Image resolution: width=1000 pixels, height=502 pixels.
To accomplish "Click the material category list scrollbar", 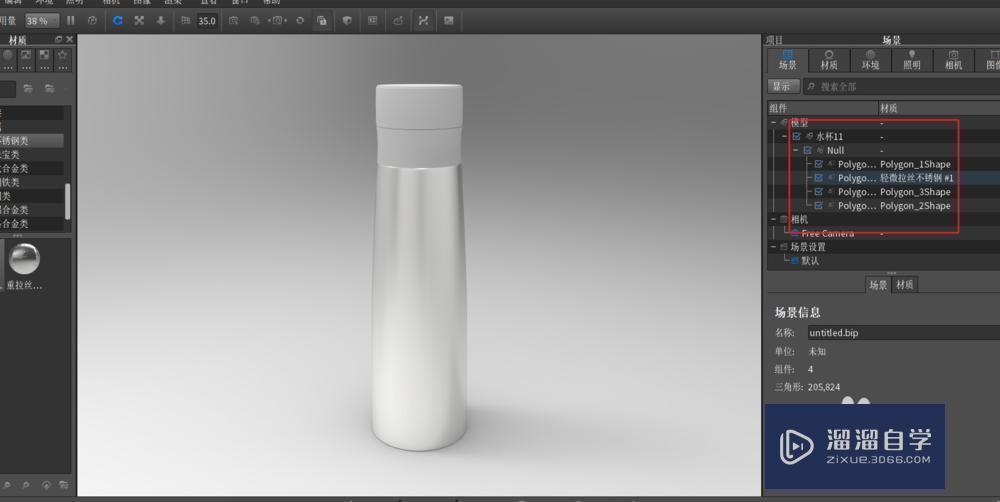I will (68, 202).
